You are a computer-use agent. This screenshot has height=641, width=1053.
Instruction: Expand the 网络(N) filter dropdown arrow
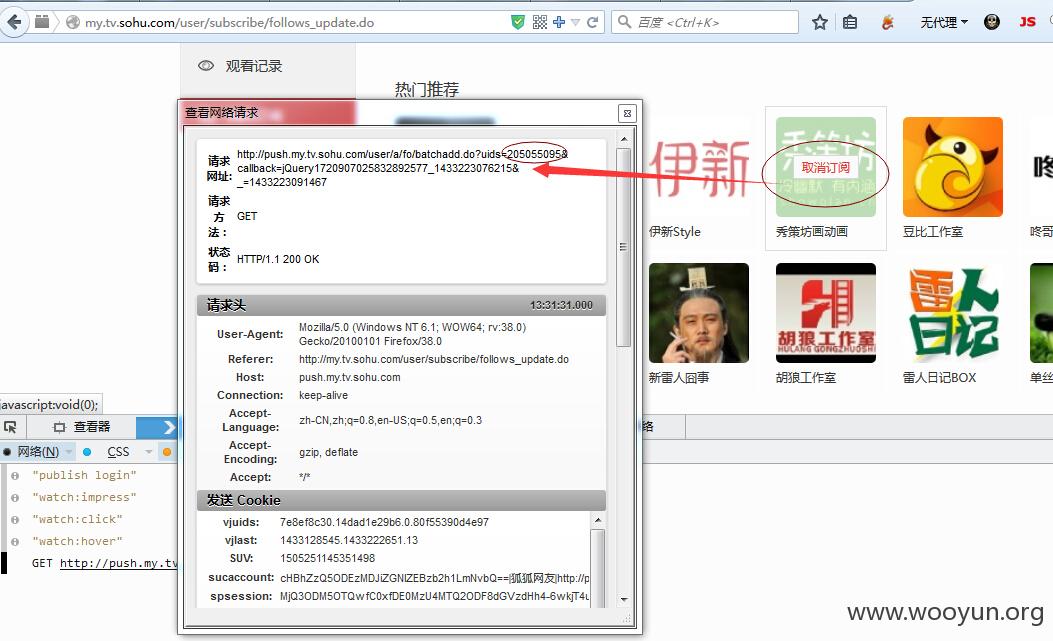68,452
